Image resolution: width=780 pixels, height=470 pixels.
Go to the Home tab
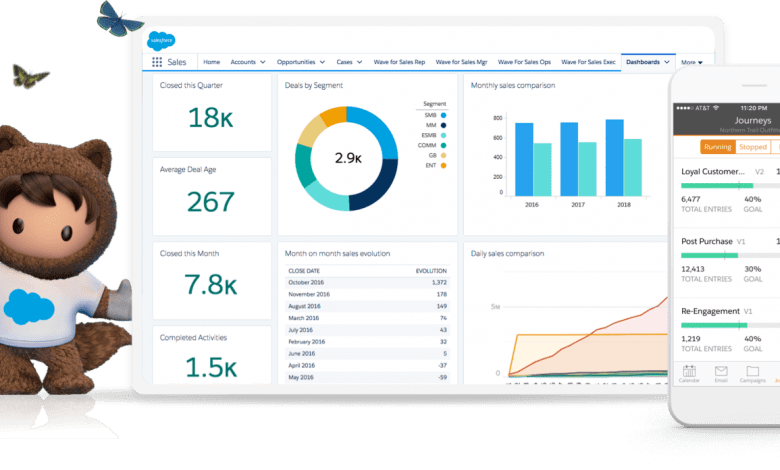click(211, 62)
